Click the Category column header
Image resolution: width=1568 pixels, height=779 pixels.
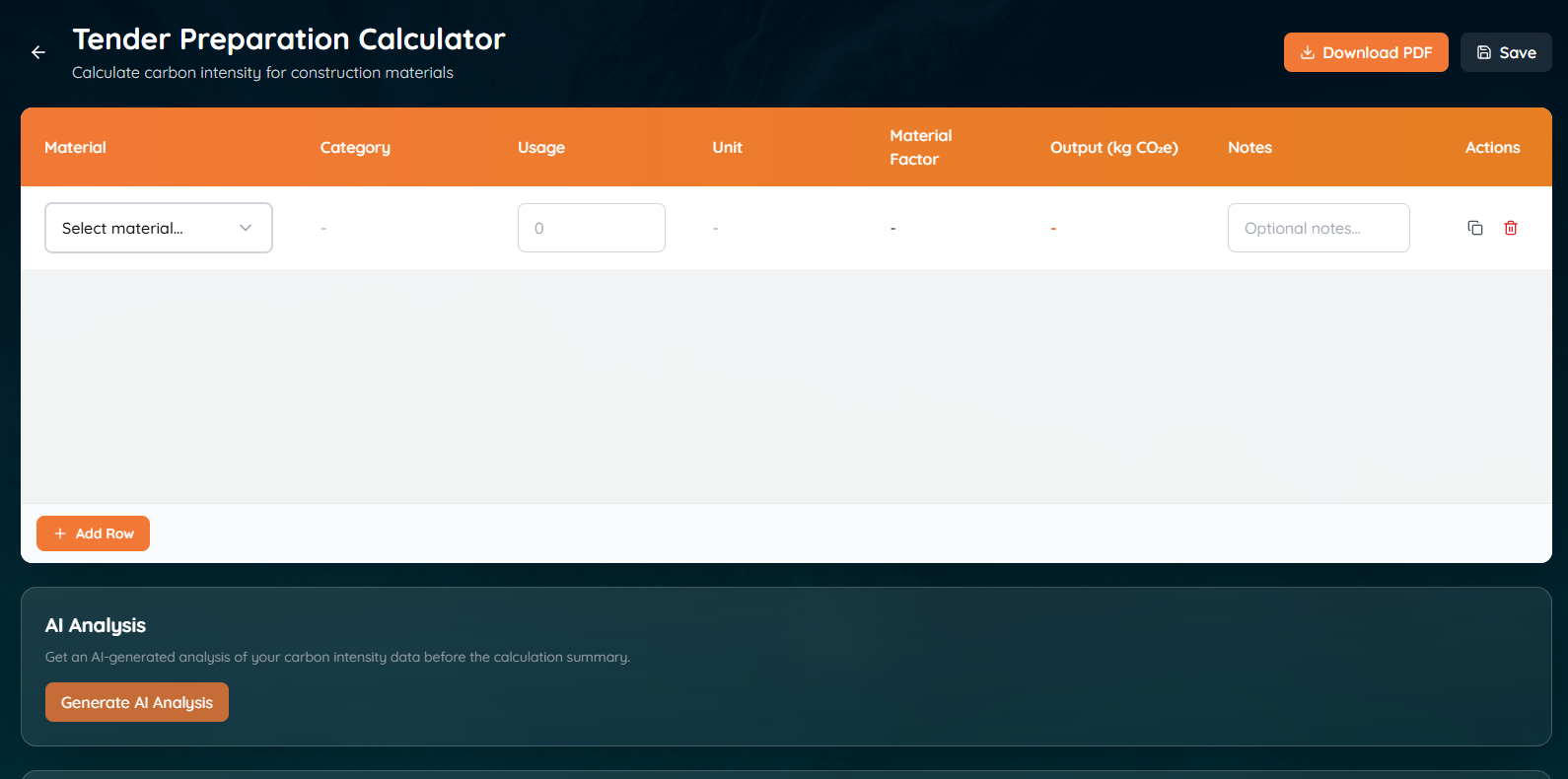[355, 147]
